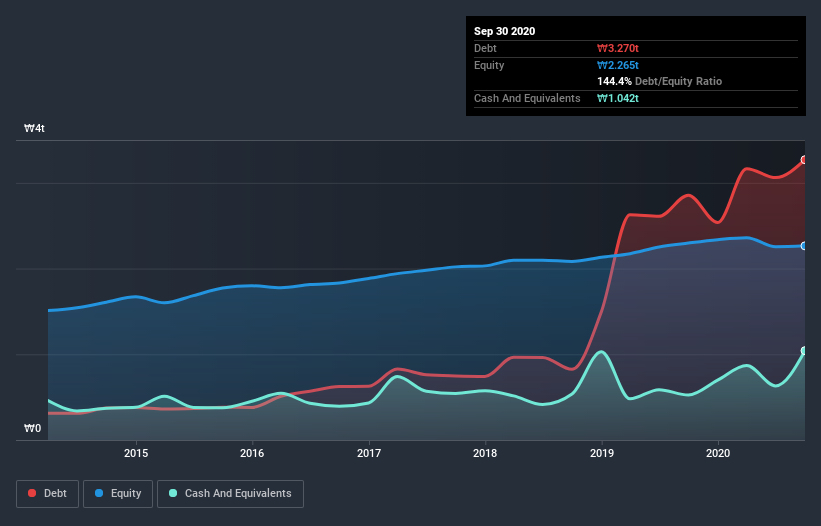Click the 2020 x-axis label
The height and width of the screenshot is (526, 821).
(718, 453)
